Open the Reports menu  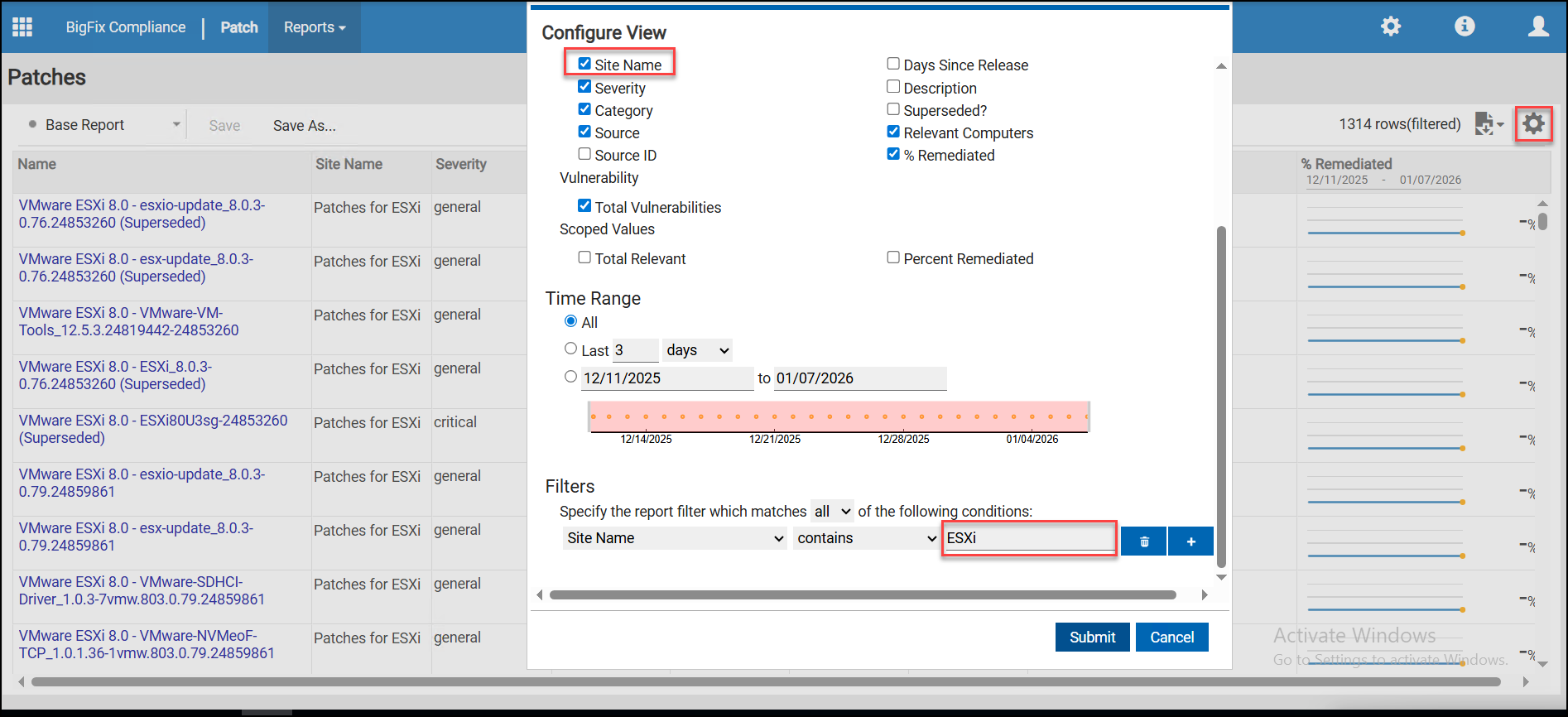(315, 27)
